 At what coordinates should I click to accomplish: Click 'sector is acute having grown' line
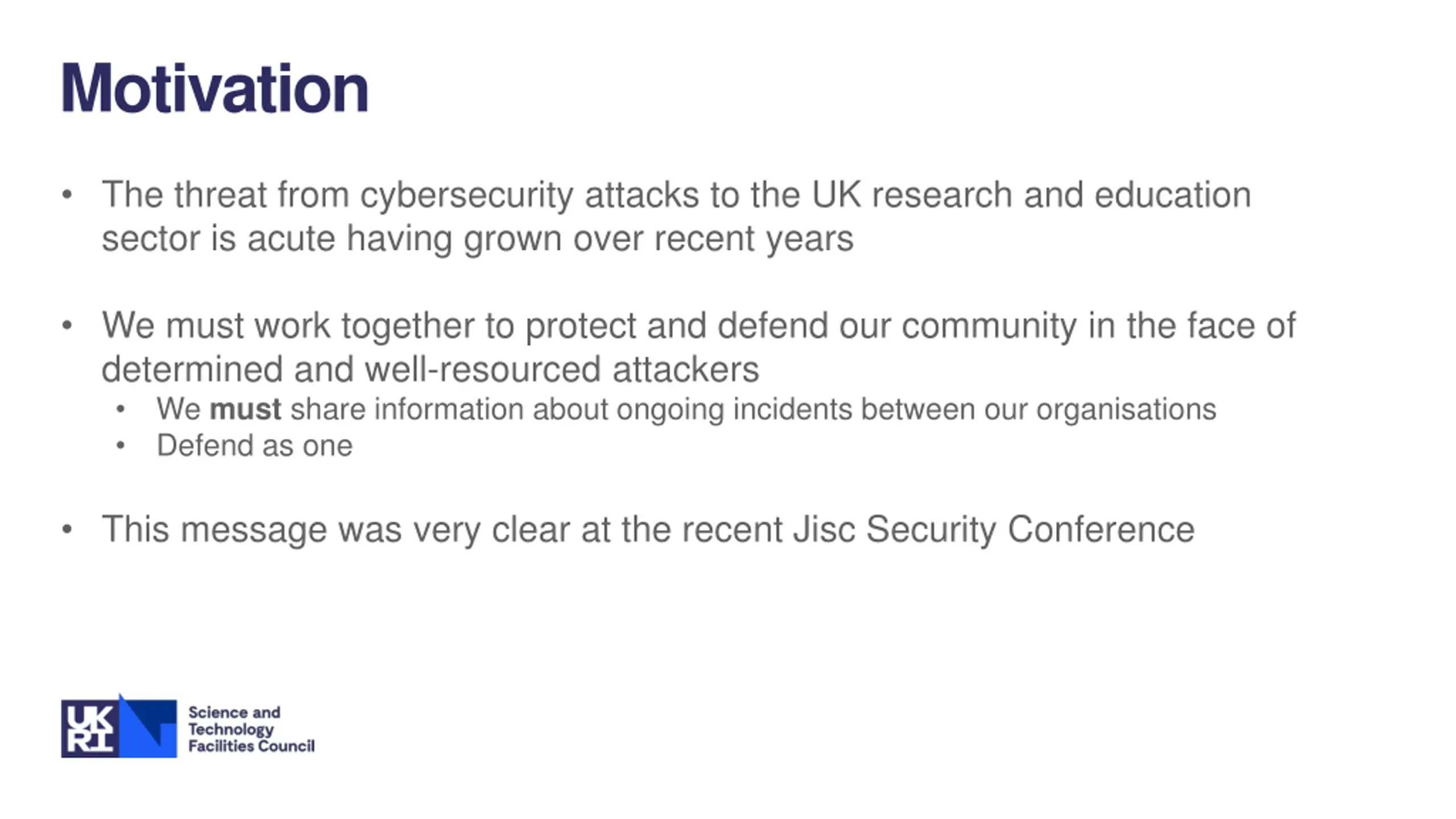[x=477, y=239]
